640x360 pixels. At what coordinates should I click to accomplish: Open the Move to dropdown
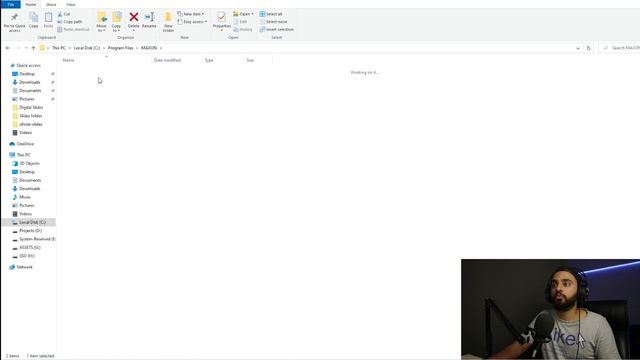tap(101, 28)
